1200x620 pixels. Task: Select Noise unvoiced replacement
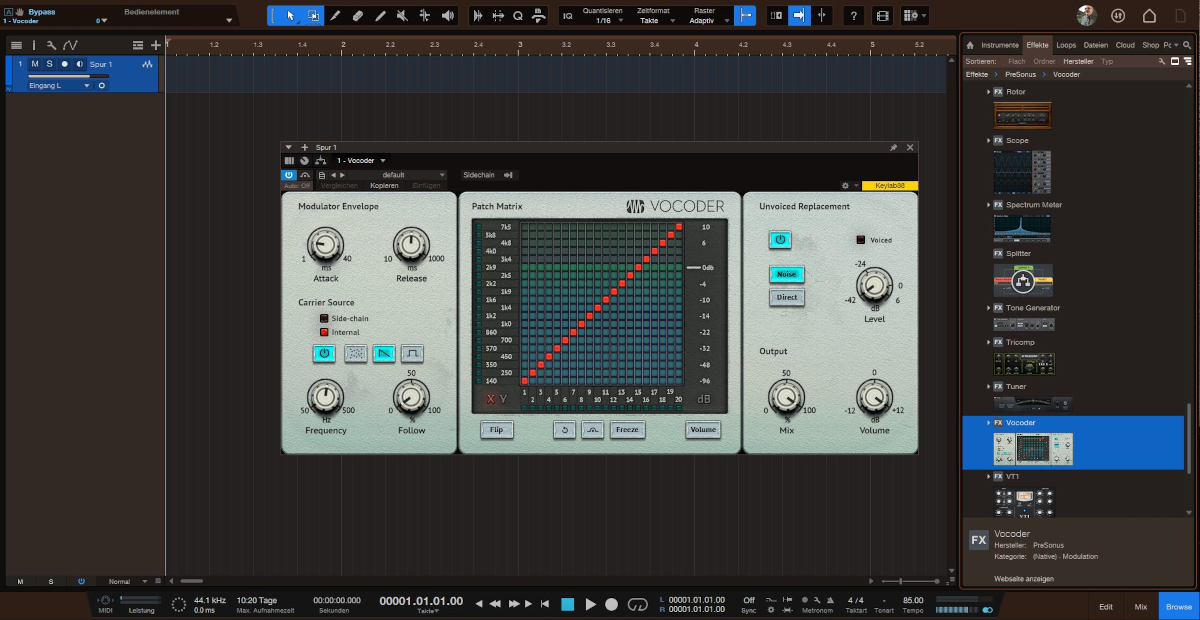pos(787,274)
